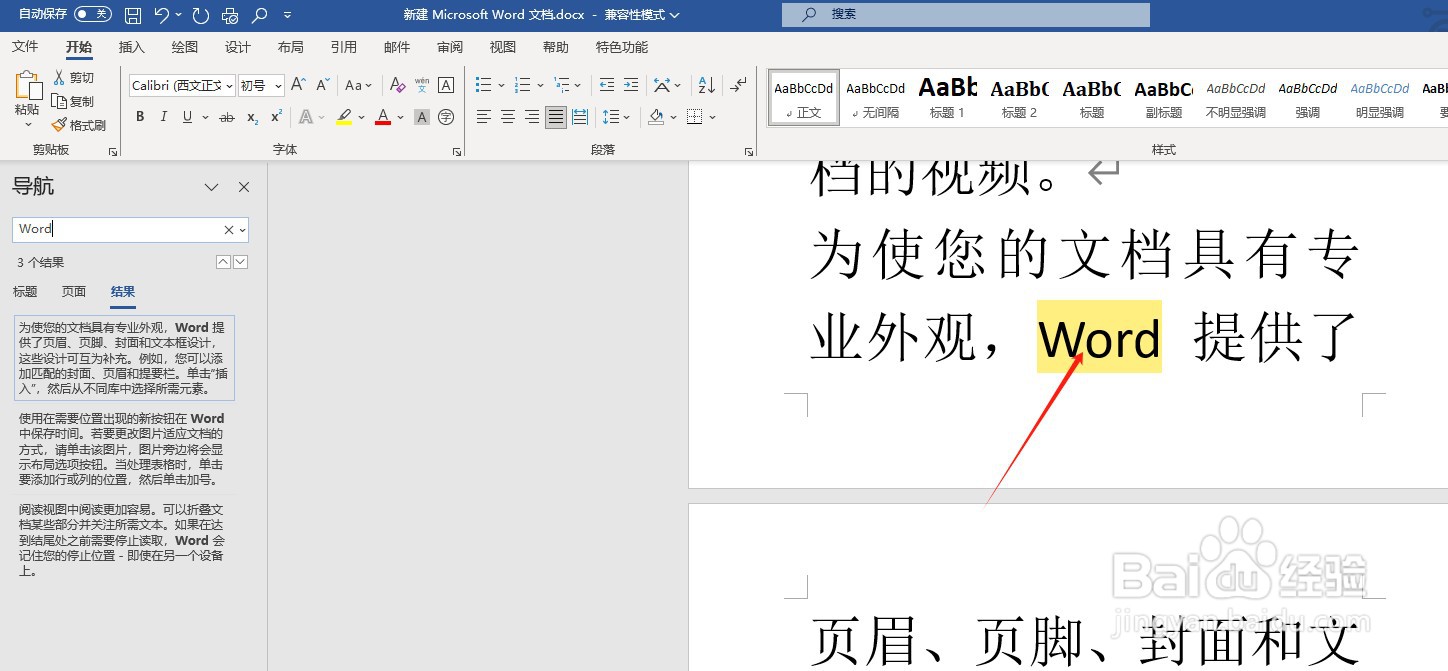Switch to the 审阅 Review tab
This screenshot has width=1448, height=671.
[x=450, y=47]
